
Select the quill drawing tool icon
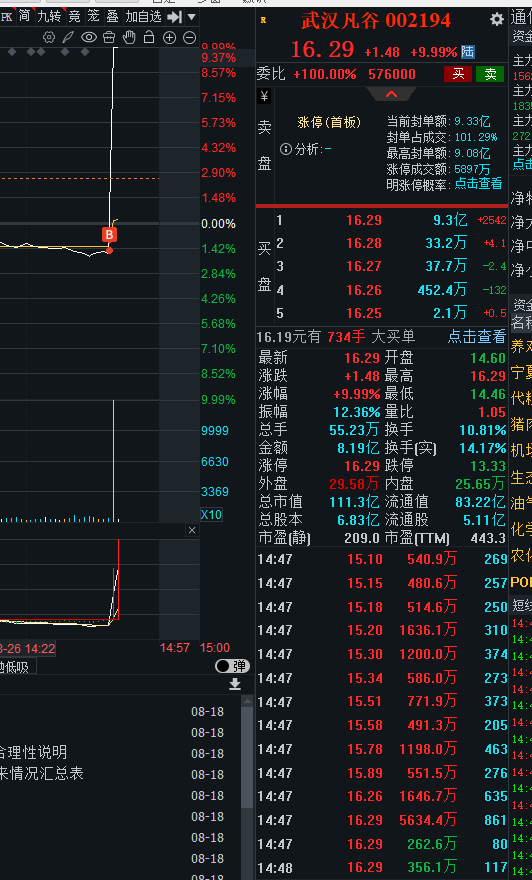point(68,38)
